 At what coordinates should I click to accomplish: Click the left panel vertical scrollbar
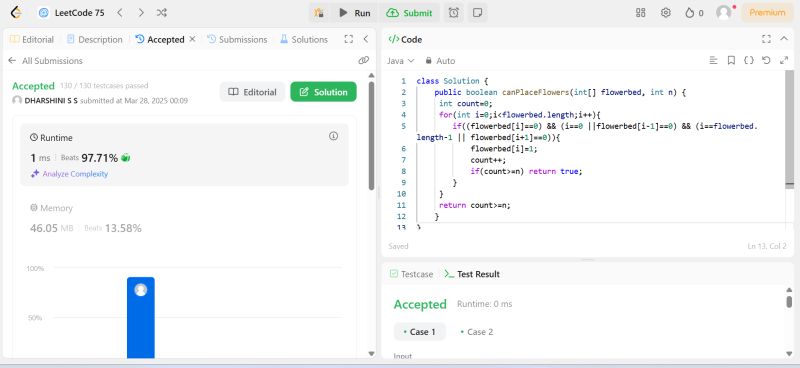click(x=371, y=136)
